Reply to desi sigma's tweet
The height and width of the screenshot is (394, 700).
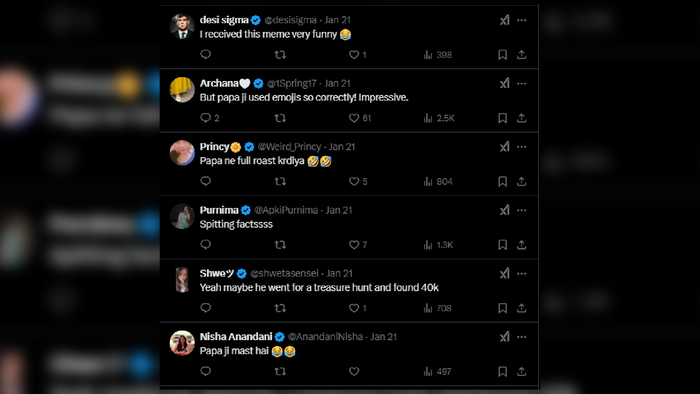[x=205, y=54]
